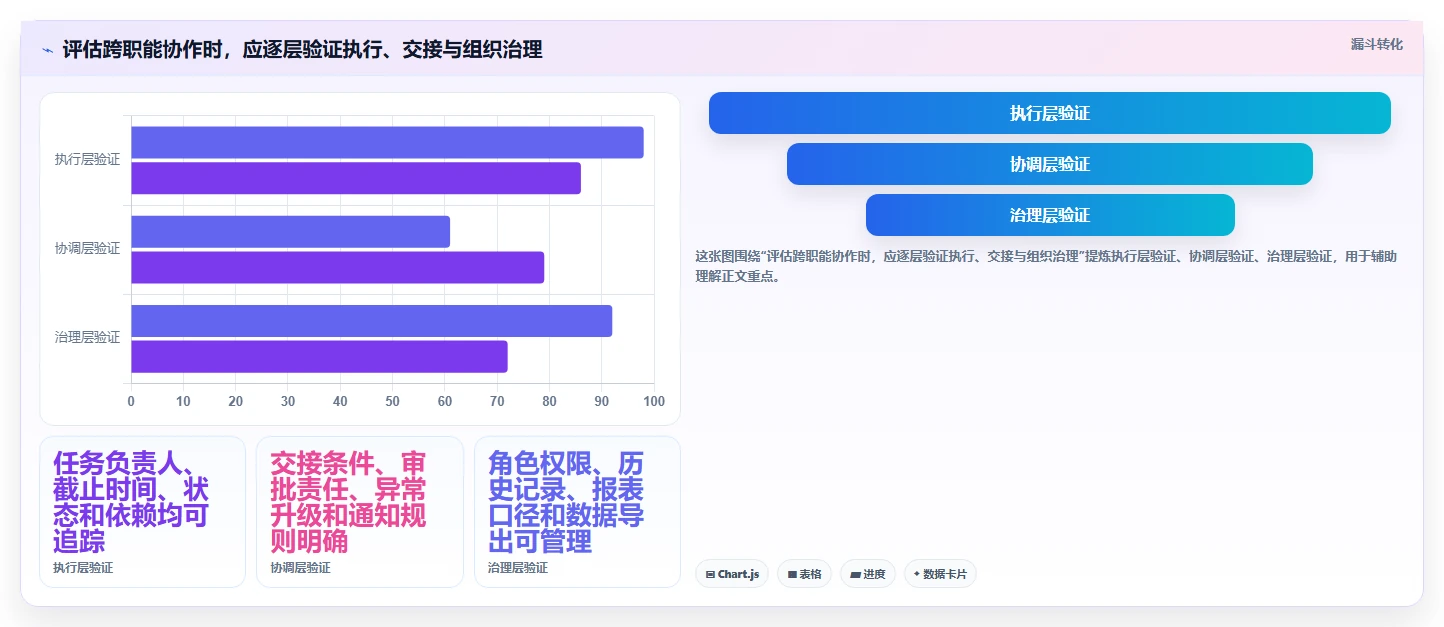Click the x-axis tick value 0

tap(131, 401)
